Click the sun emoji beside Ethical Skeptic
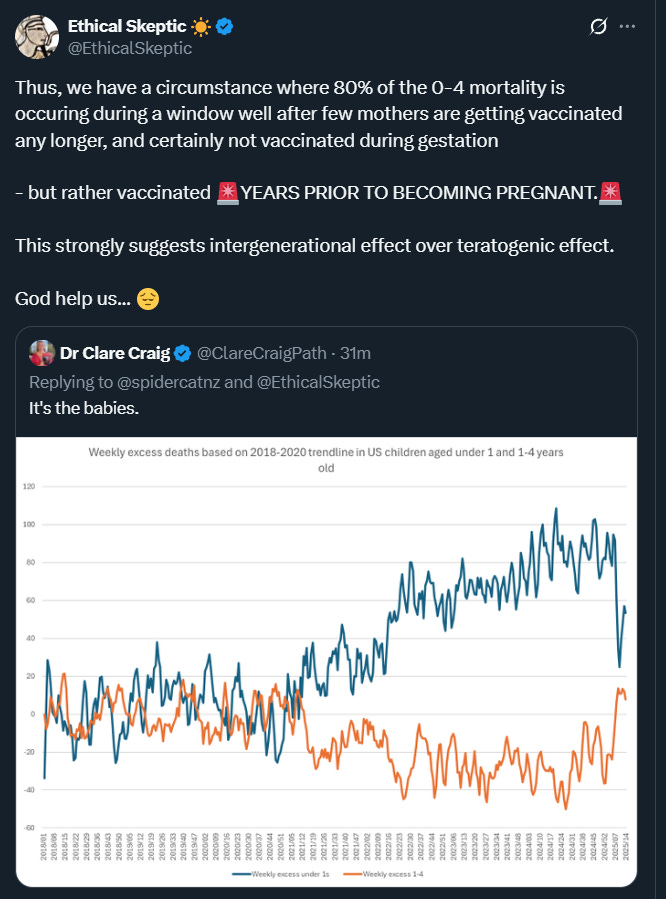Viewport: 666px width, 899px height. pyautogui.click(x=201, y=26)
